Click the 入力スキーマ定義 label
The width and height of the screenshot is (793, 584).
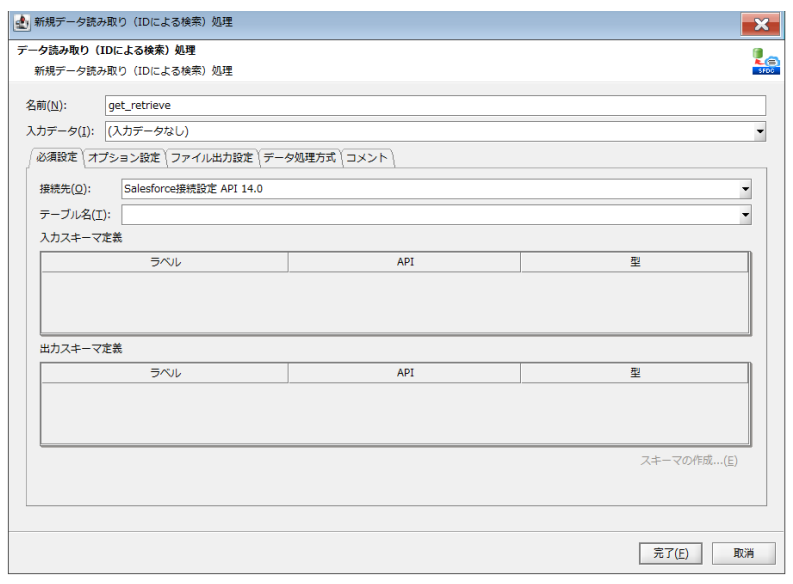pos(81,238)
